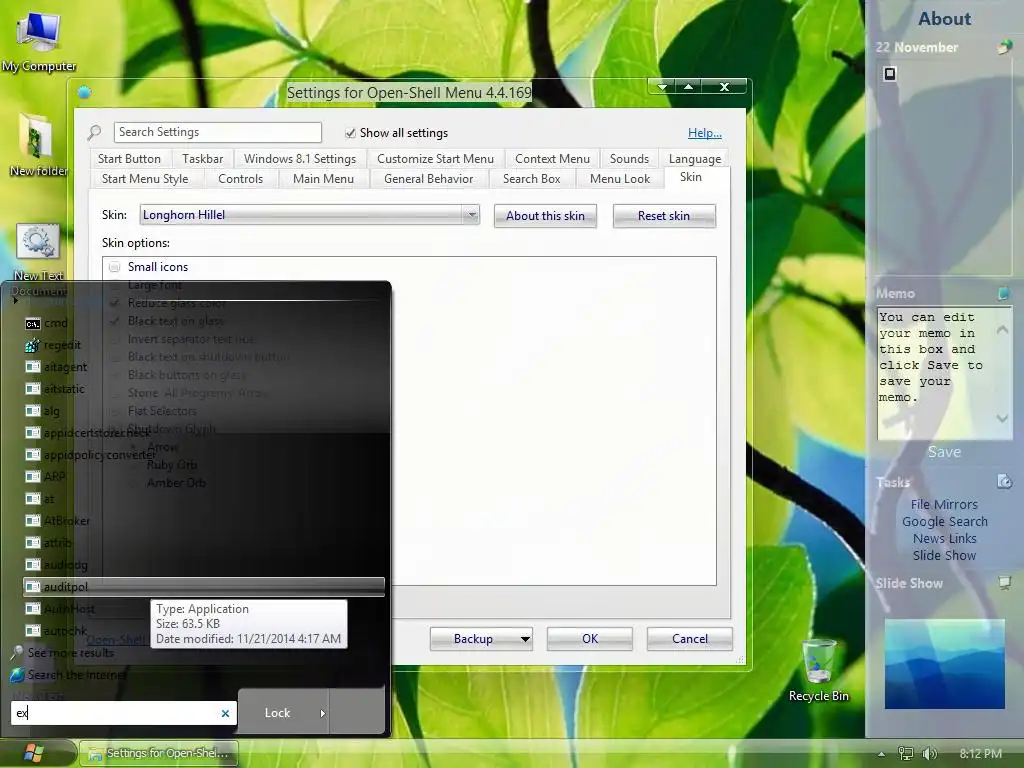The image size is (1024, 768).
Task: Click the roll-down arrow in the settings title bar
Action: point(663,87)
